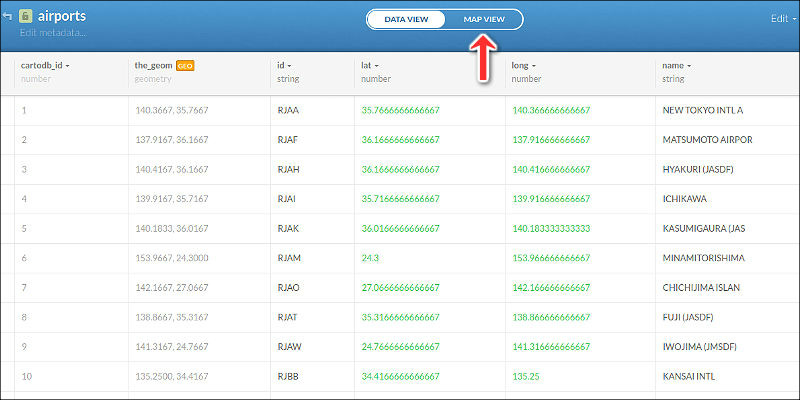Select id cell RJAO

(288, 288)
